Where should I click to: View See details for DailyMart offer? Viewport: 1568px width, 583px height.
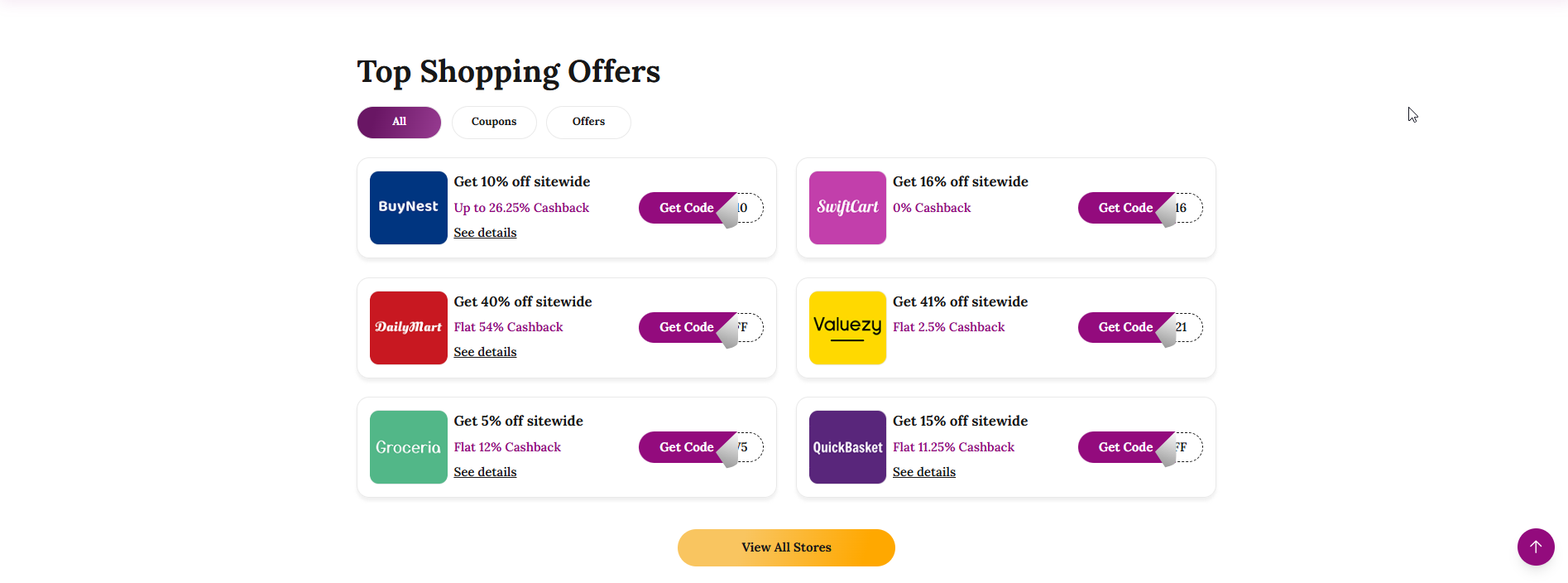(485, 352)
